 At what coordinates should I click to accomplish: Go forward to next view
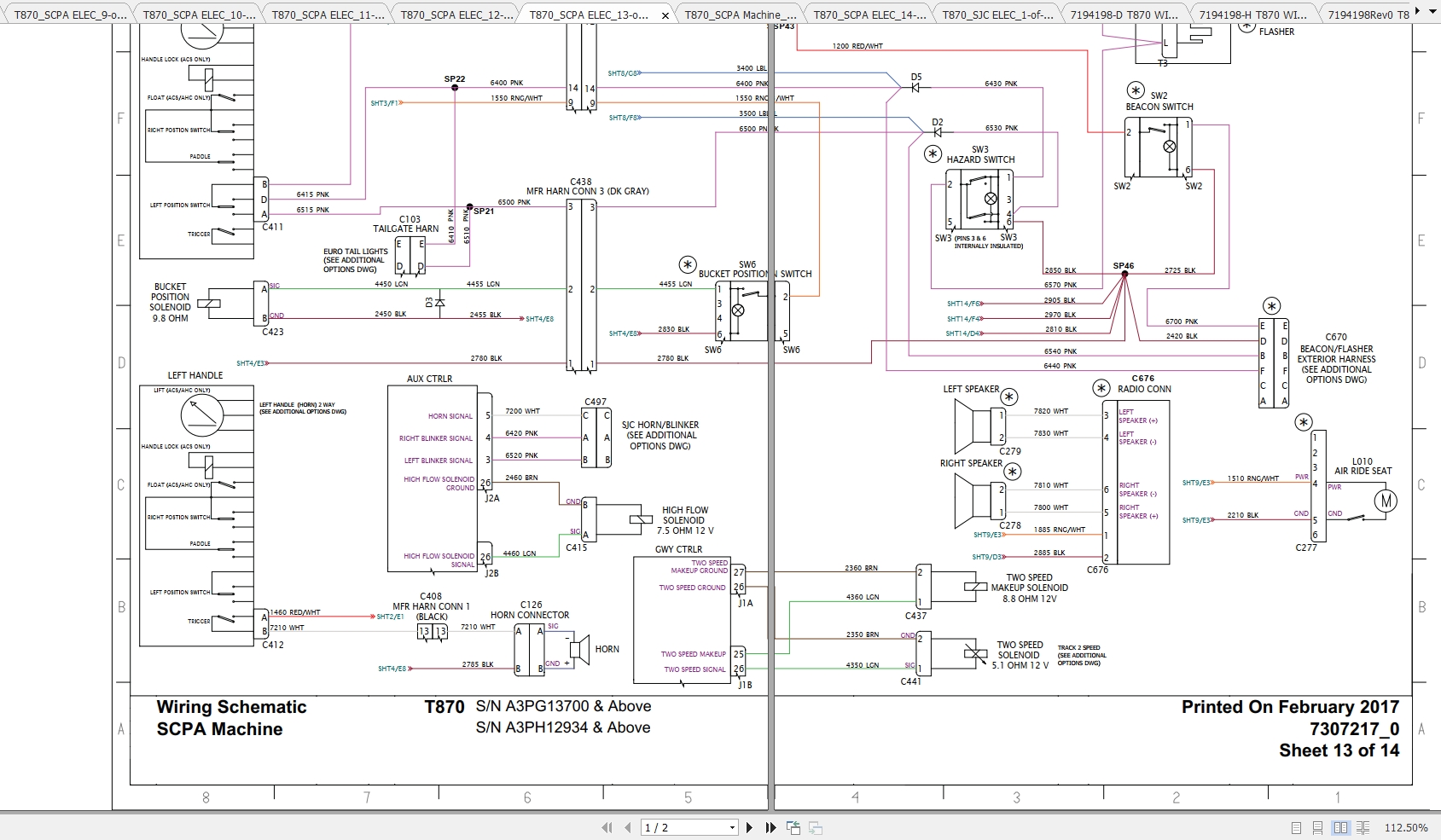tap(816, 827)
